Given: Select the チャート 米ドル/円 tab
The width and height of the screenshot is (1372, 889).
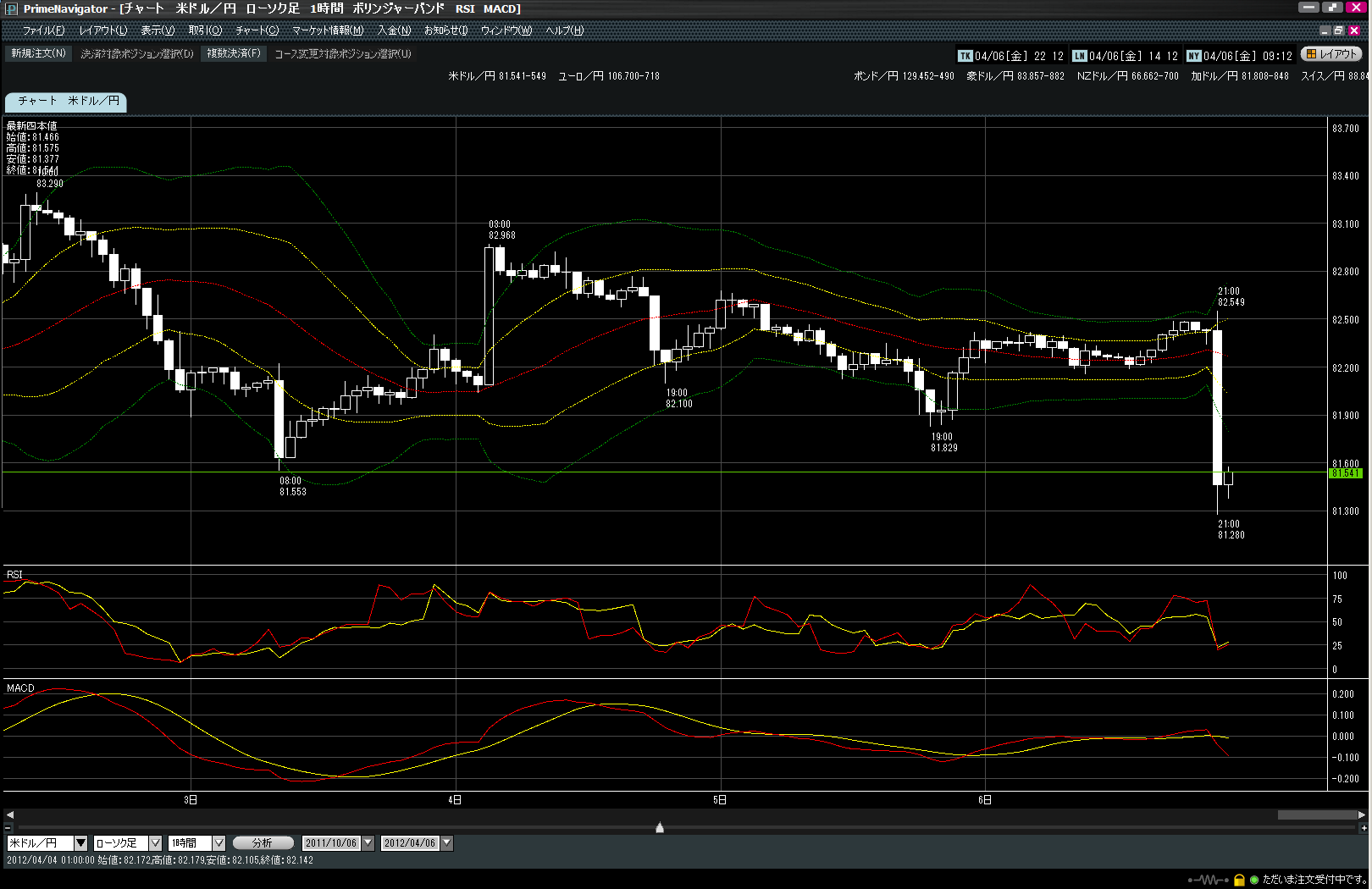Looking at the screenshot, I should [67, 101].
